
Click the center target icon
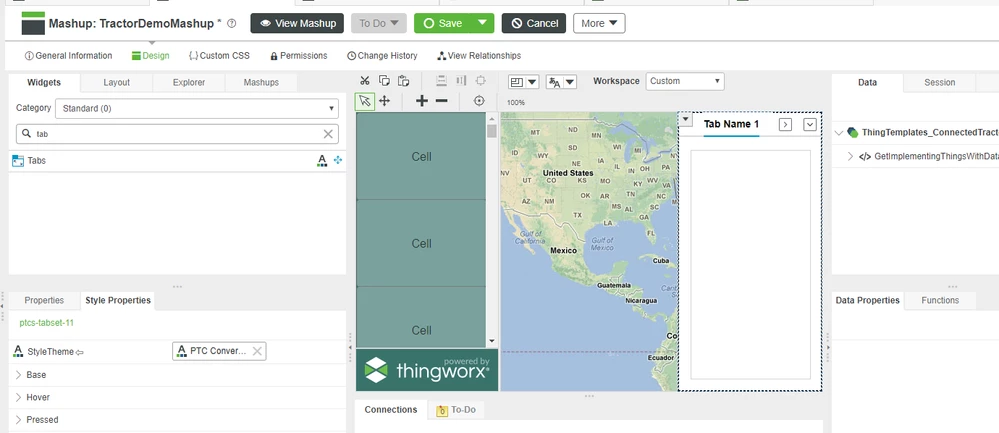tap(479, 101)
